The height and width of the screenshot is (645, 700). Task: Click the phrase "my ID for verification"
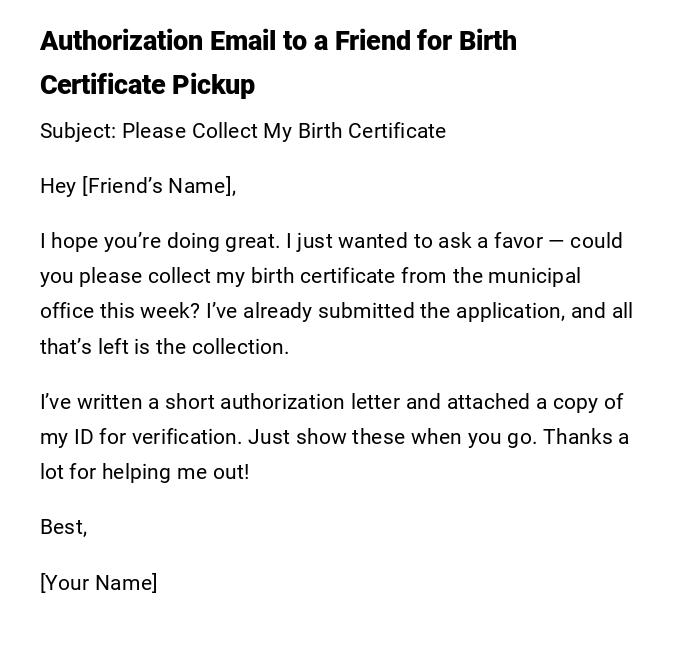(140, 437)
